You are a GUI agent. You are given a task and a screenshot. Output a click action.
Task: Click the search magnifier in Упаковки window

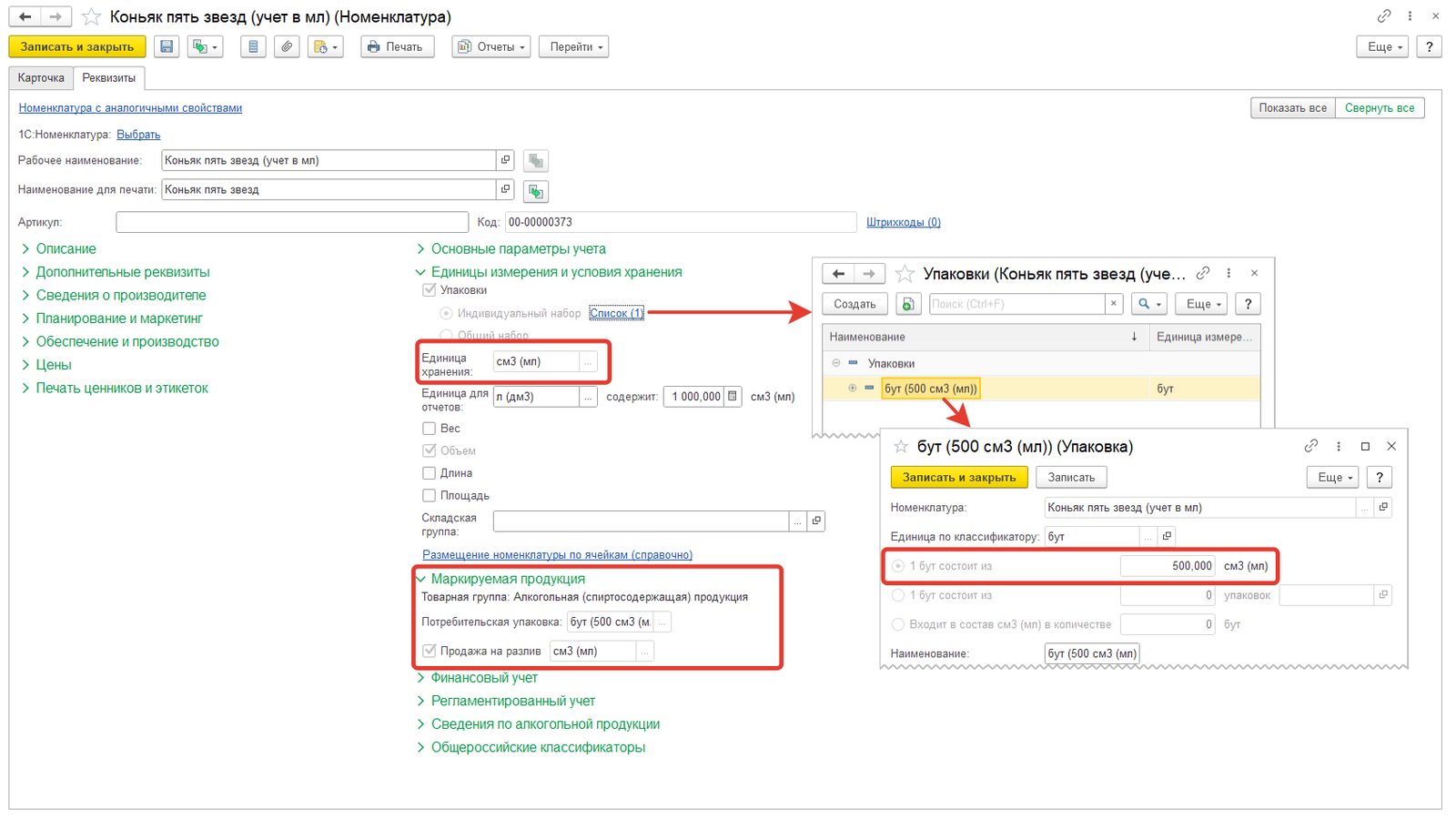click(x=1148, y=304)
